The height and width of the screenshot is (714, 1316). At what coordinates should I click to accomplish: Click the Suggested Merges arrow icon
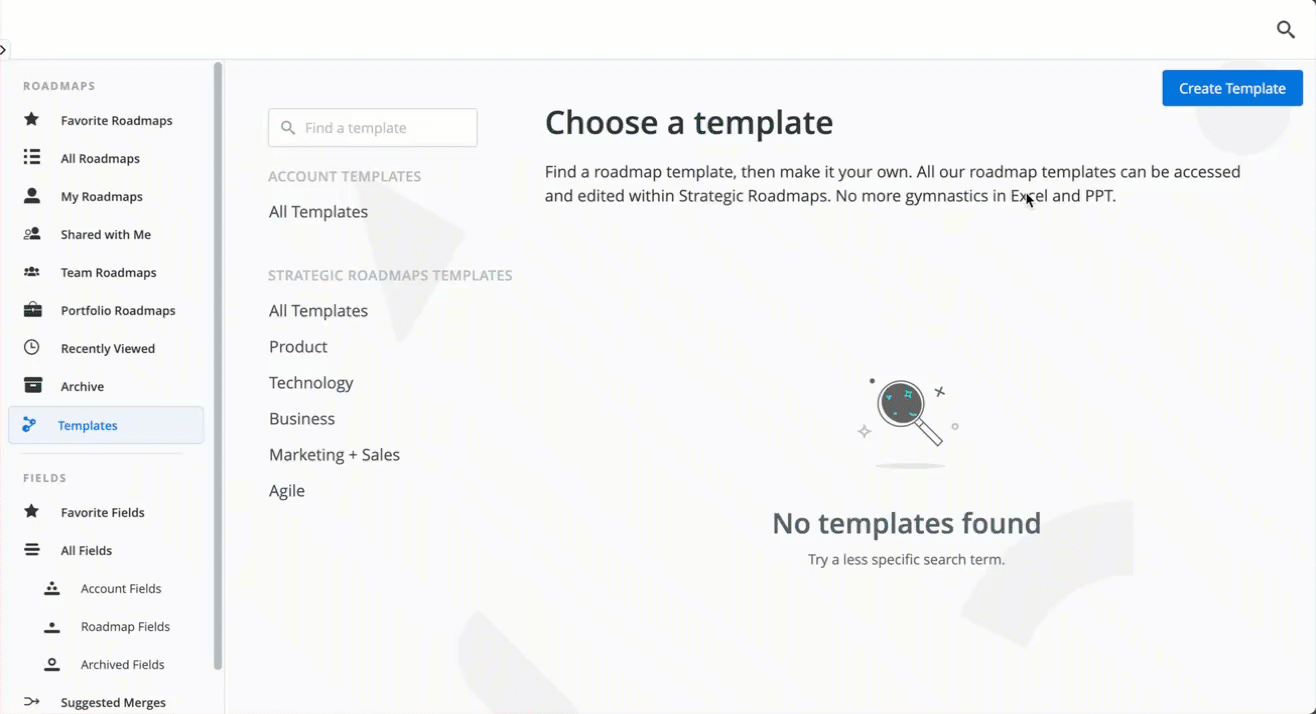[31, 702]
